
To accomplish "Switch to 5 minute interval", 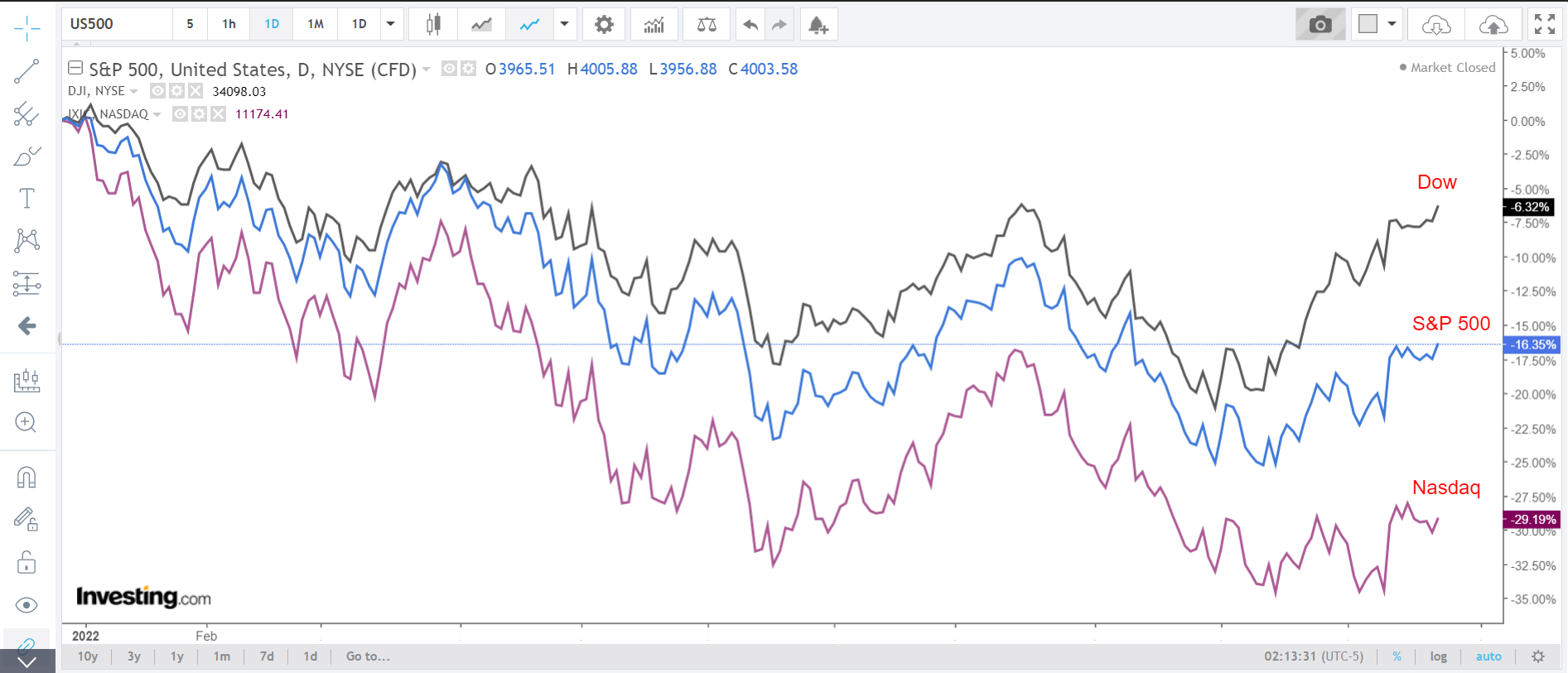I will click(x=190, y=24).
